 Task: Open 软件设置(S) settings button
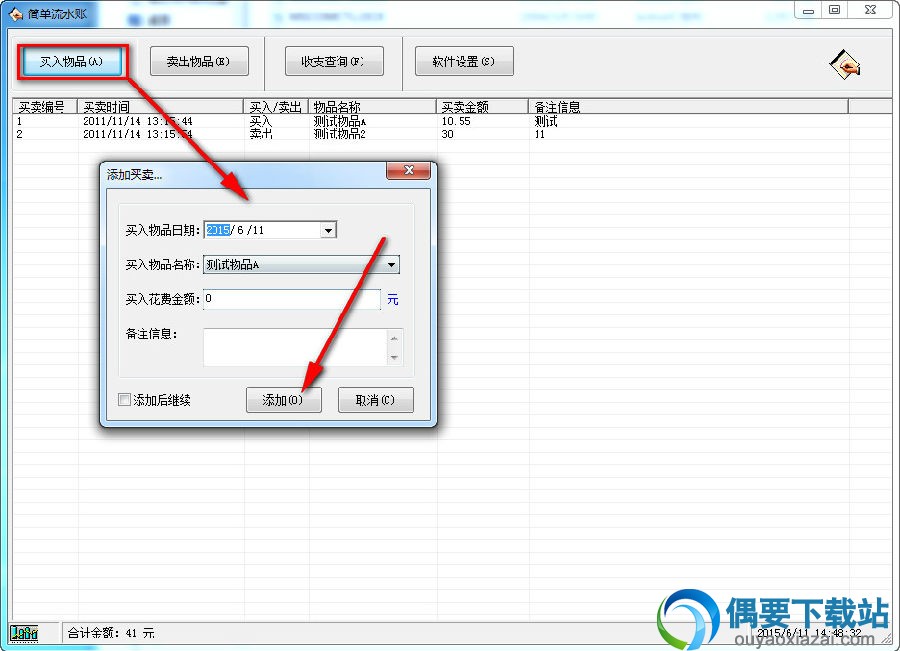(464, 61)
